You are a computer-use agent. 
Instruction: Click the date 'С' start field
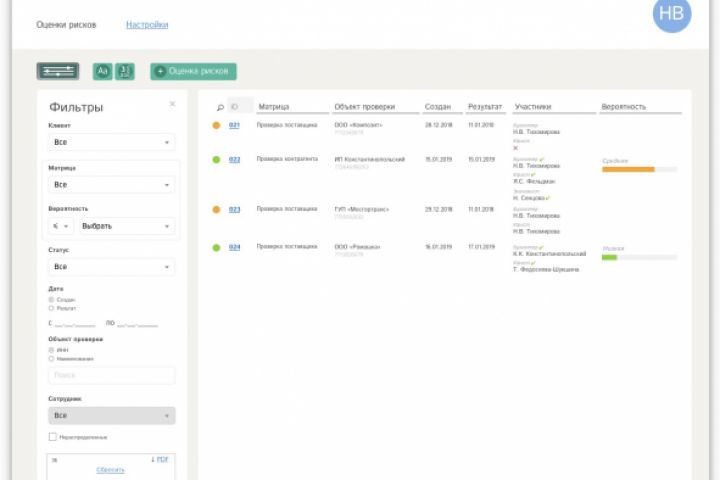point(75,323)
